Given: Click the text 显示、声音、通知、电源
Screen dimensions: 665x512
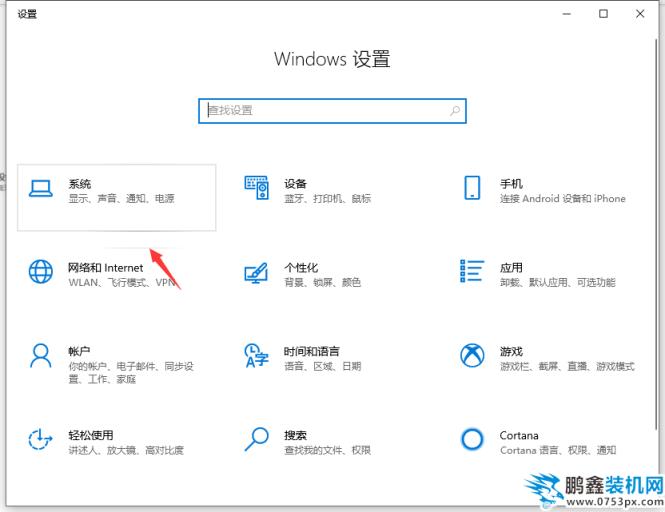Looking at the screenshot, I should pos(121,199).
